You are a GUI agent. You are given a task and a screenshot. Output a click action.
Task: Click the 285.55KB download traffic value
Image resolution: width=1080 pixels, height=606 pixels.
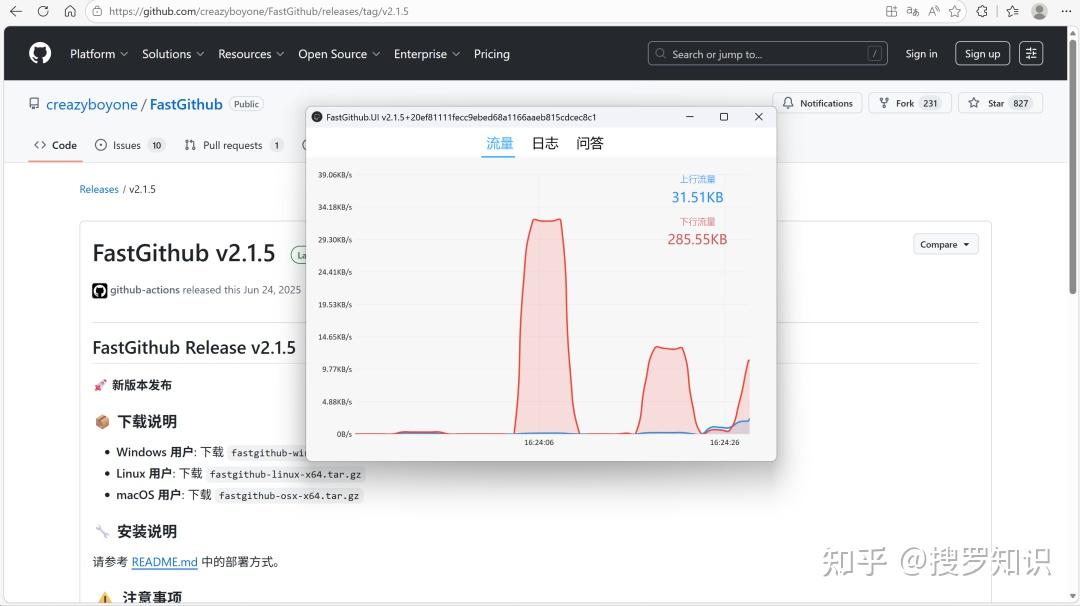(697, 240)
